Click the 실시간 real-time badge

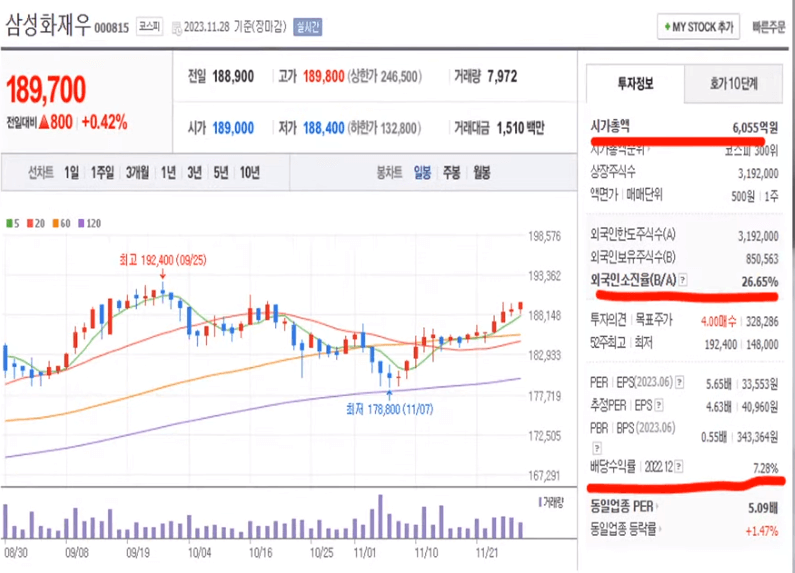coord(307,26)
